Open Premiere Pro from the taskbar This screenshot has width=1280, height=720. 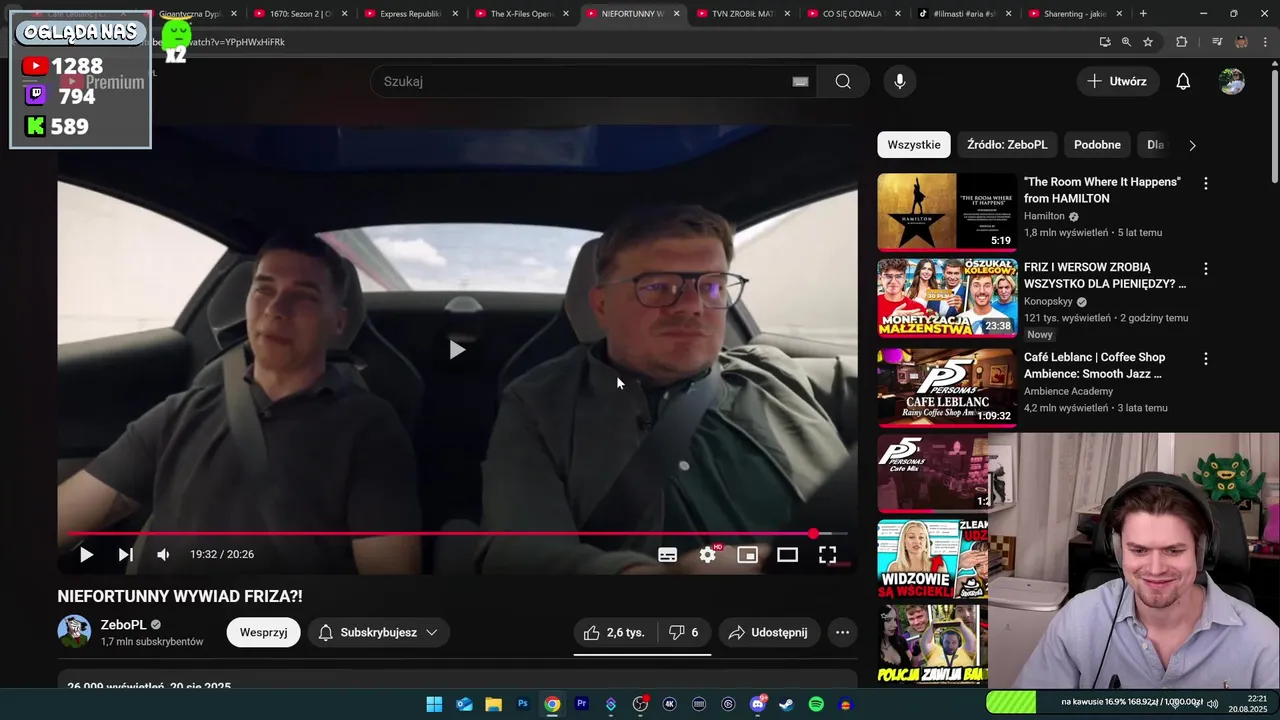[x=581, y=704]
